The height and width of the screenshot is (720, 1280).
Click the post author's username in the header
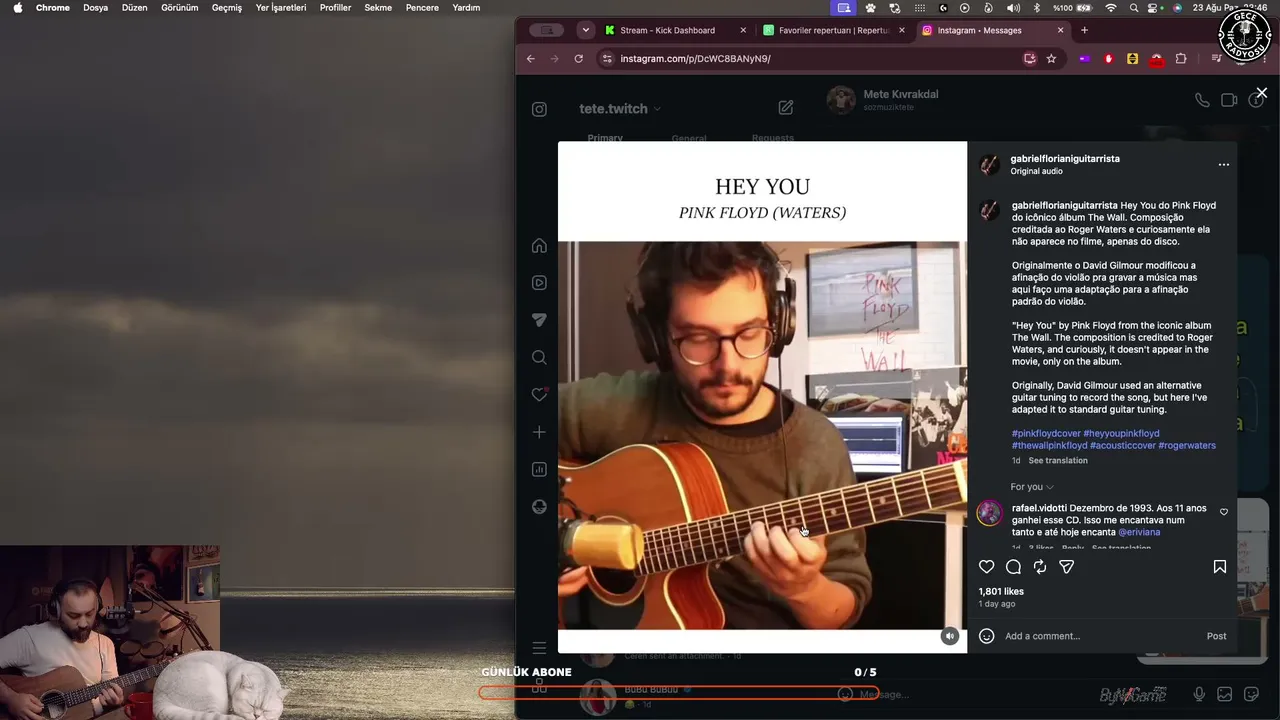pos(1065,159)
